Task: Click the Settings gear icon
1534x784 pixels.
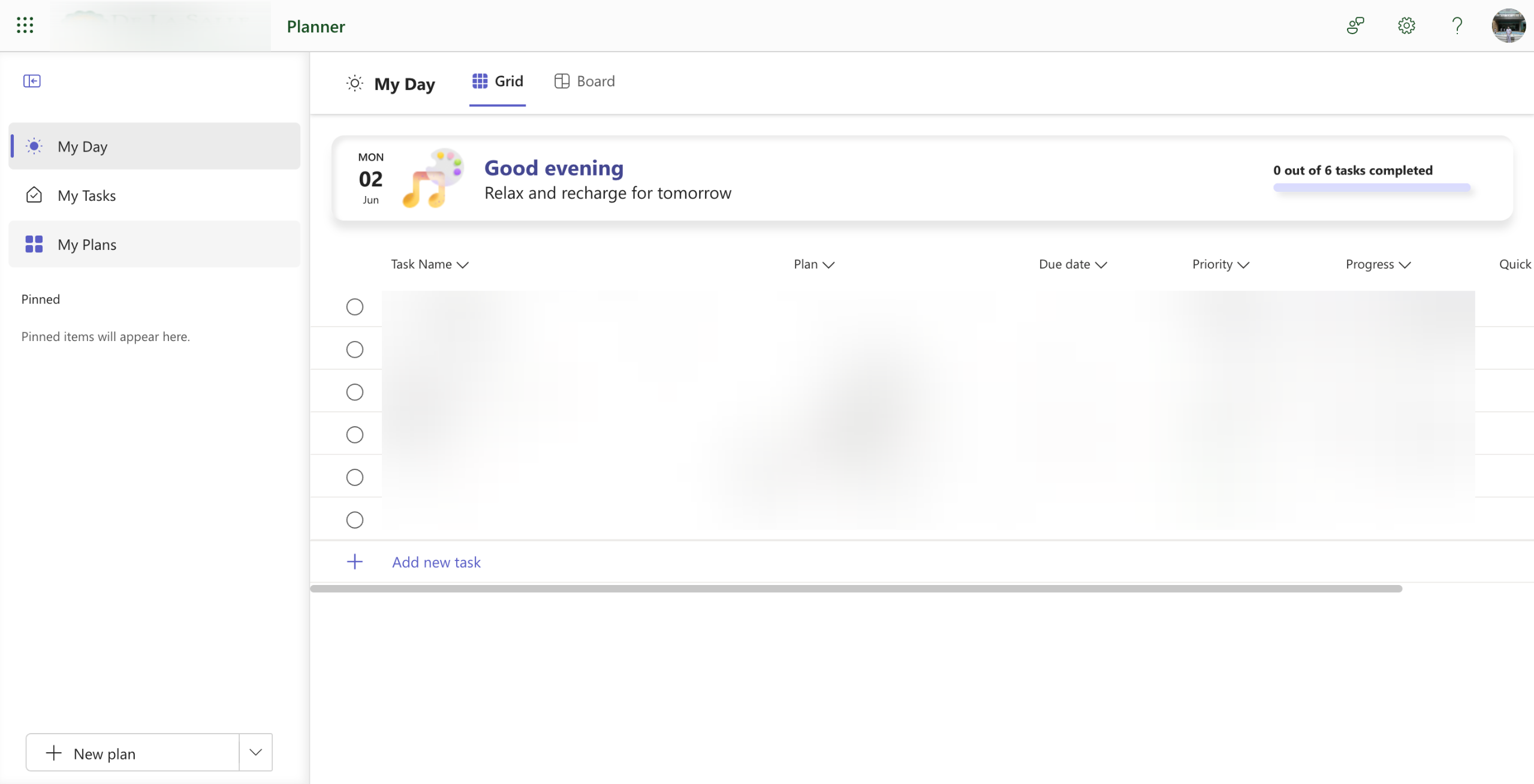Action: coord(1406,25)
